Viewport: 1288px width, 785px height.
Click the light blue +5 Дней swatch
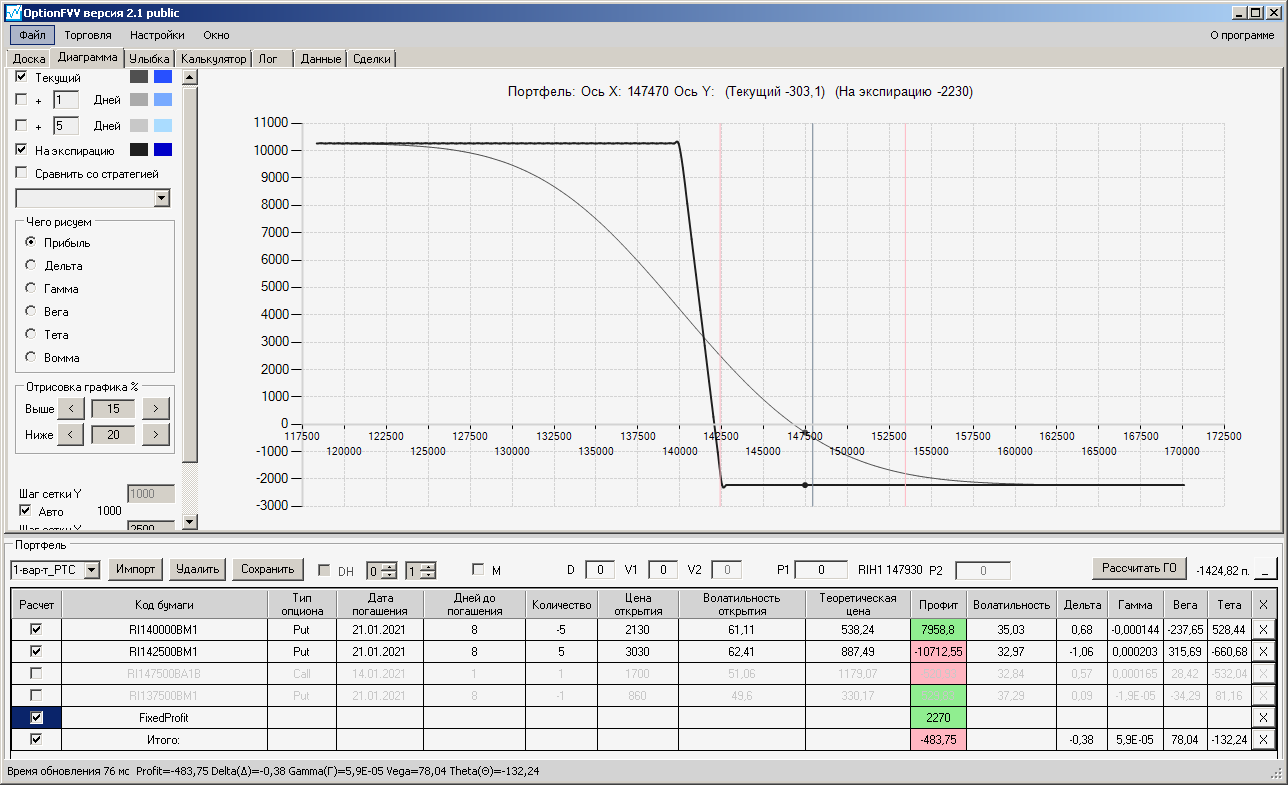tap(163, 126)
